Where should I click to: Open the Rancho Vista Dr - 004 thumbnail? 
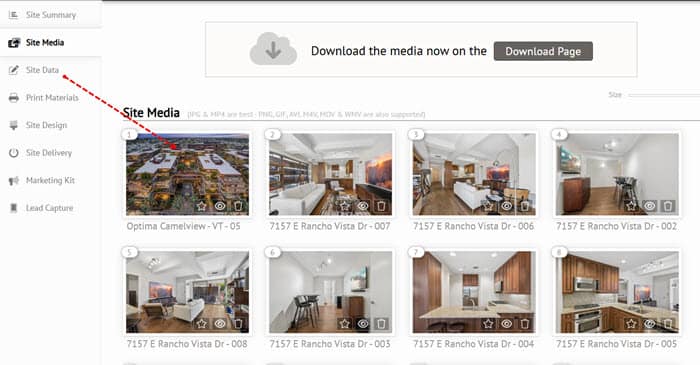474,292
